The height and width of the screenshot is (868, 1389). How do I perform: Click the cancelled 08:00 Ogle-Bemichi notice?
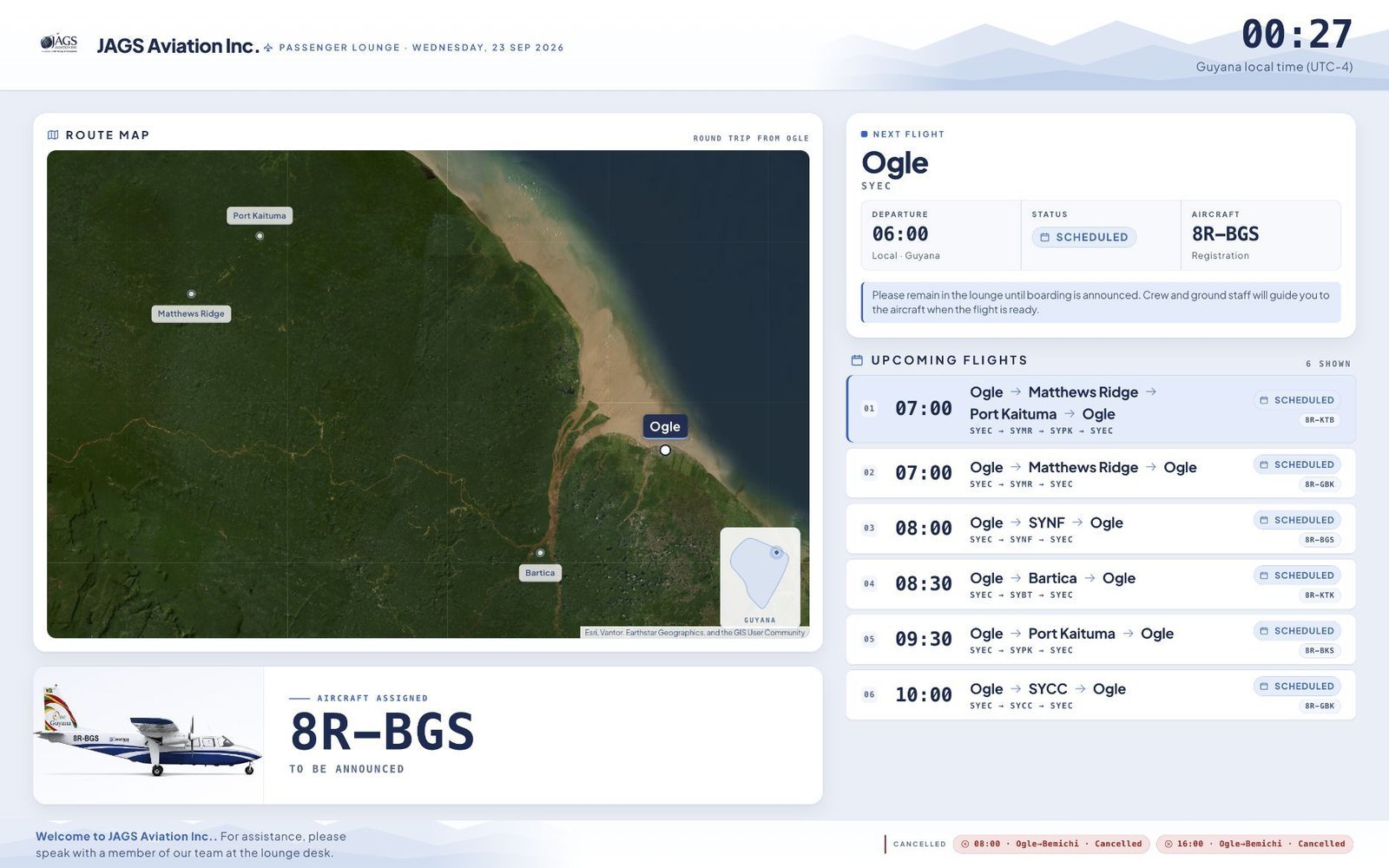tap(1051, 844)
